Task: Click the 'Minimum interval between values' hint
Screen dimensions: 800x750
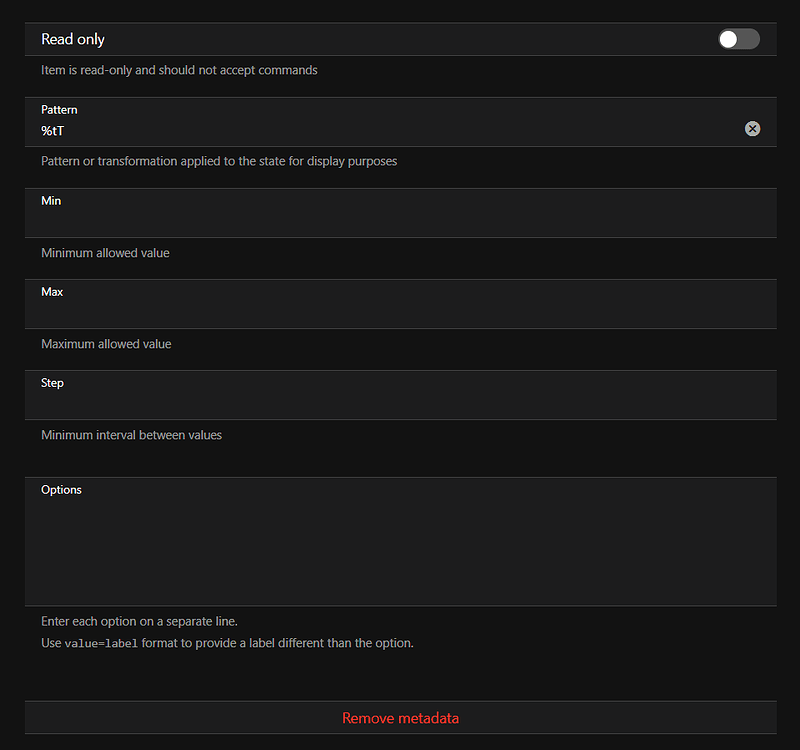Action: [131, 435]
